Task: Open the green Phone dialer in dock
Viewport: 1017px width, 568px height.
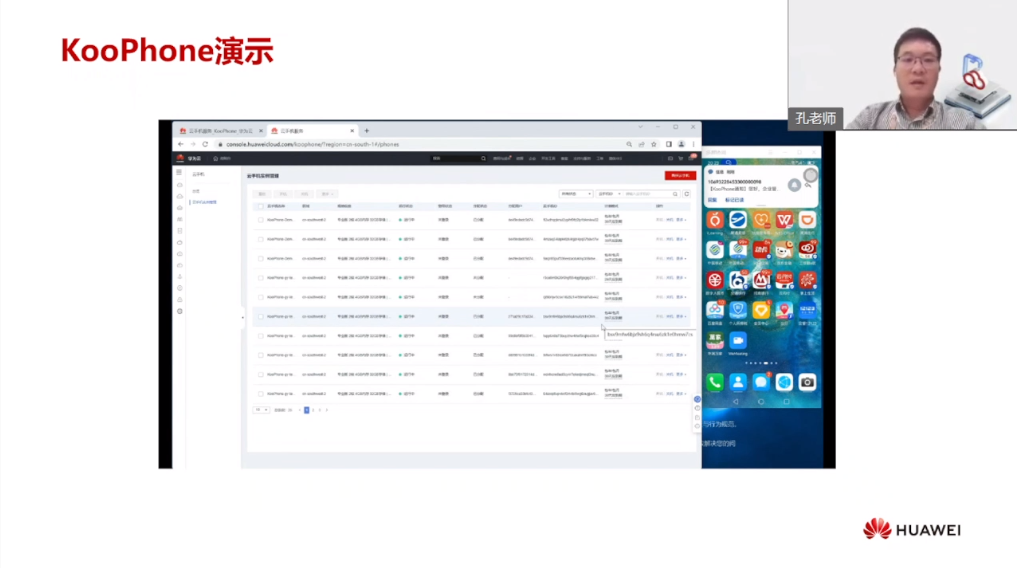Action: tap(715, 383)
